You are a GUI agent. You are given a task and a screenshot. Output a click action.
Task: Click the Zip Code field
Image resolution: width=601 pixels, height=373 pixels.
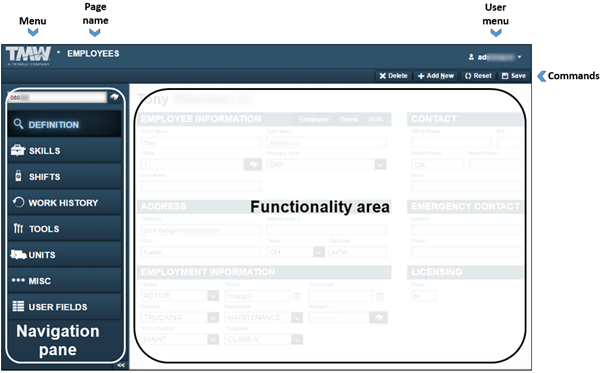(x=357, y=252)
